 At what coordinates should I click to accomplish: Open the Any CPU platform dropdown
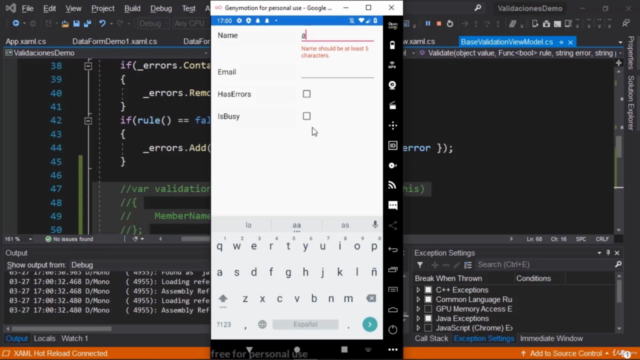pos(190,24)
